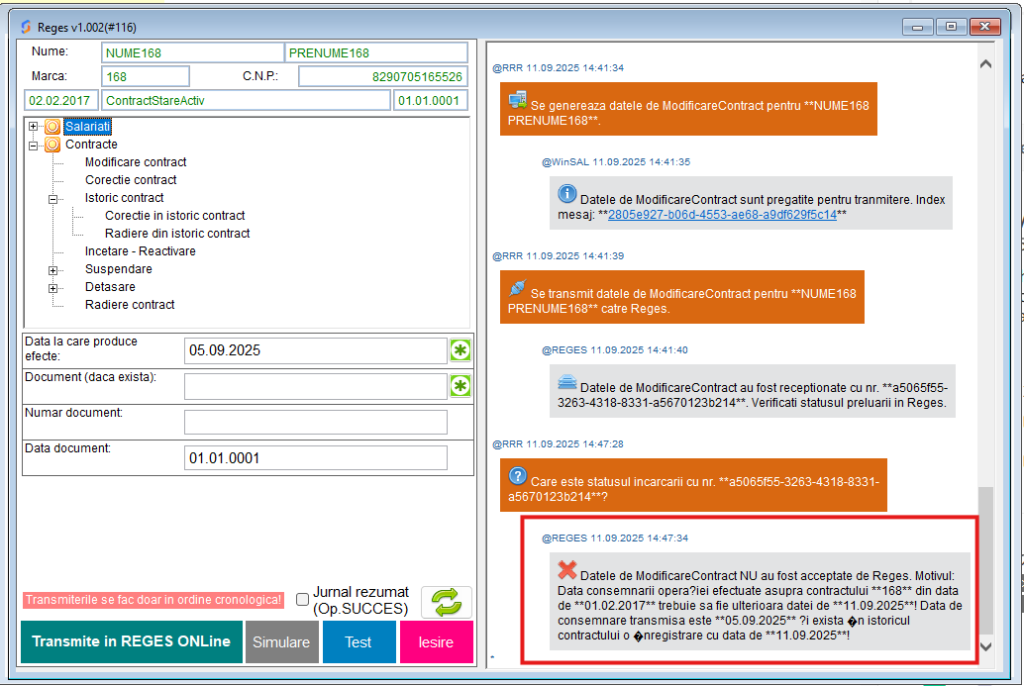Click the pink Iesire button
This screenshot has height=686, width=1024.
tap(436, 642)
